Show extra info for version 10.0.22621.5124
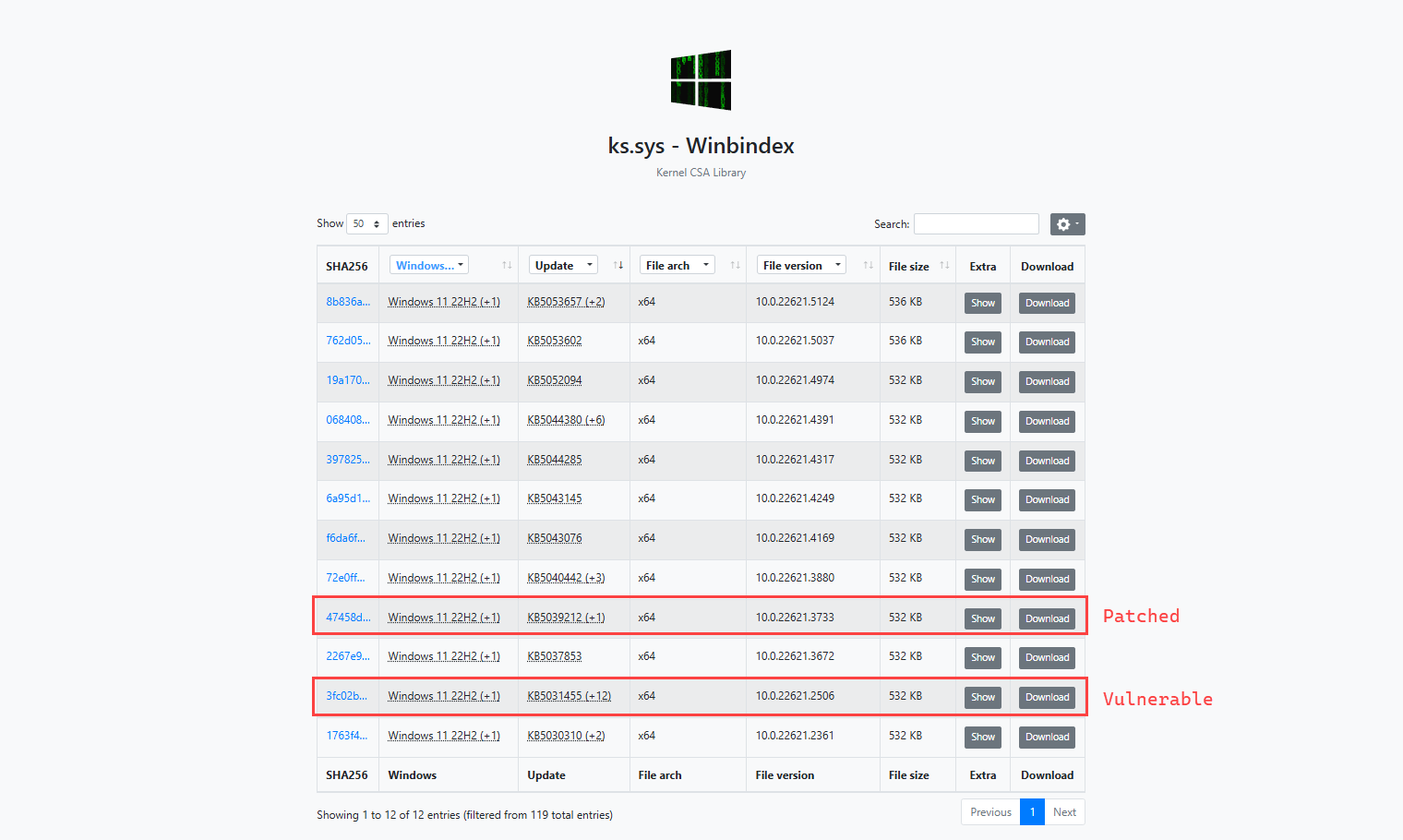Screen dimensions: 1403x840 point(983,303)
